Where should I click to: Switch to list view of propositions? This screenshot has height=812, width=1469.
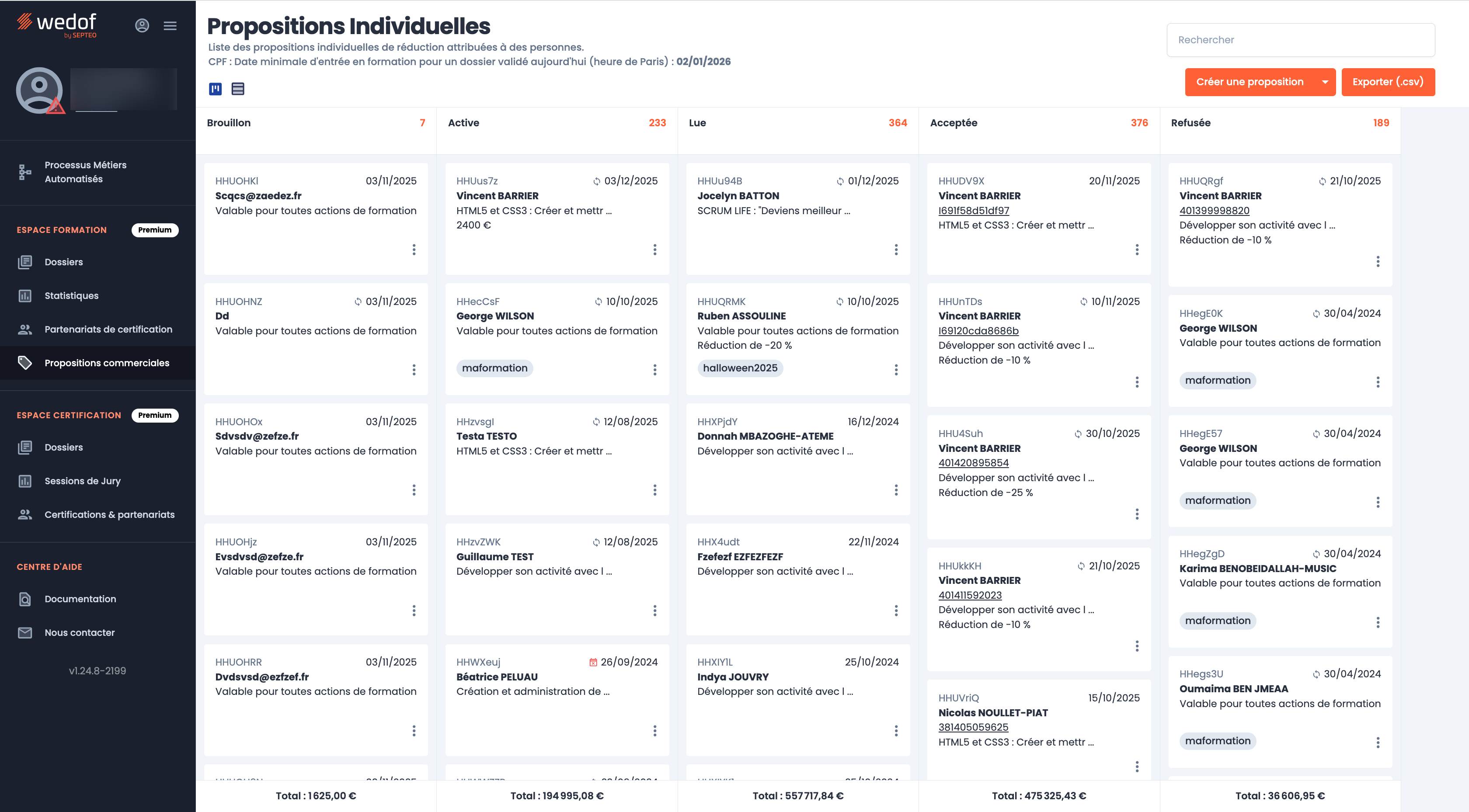pyautogui.click(x=237, y=89)
